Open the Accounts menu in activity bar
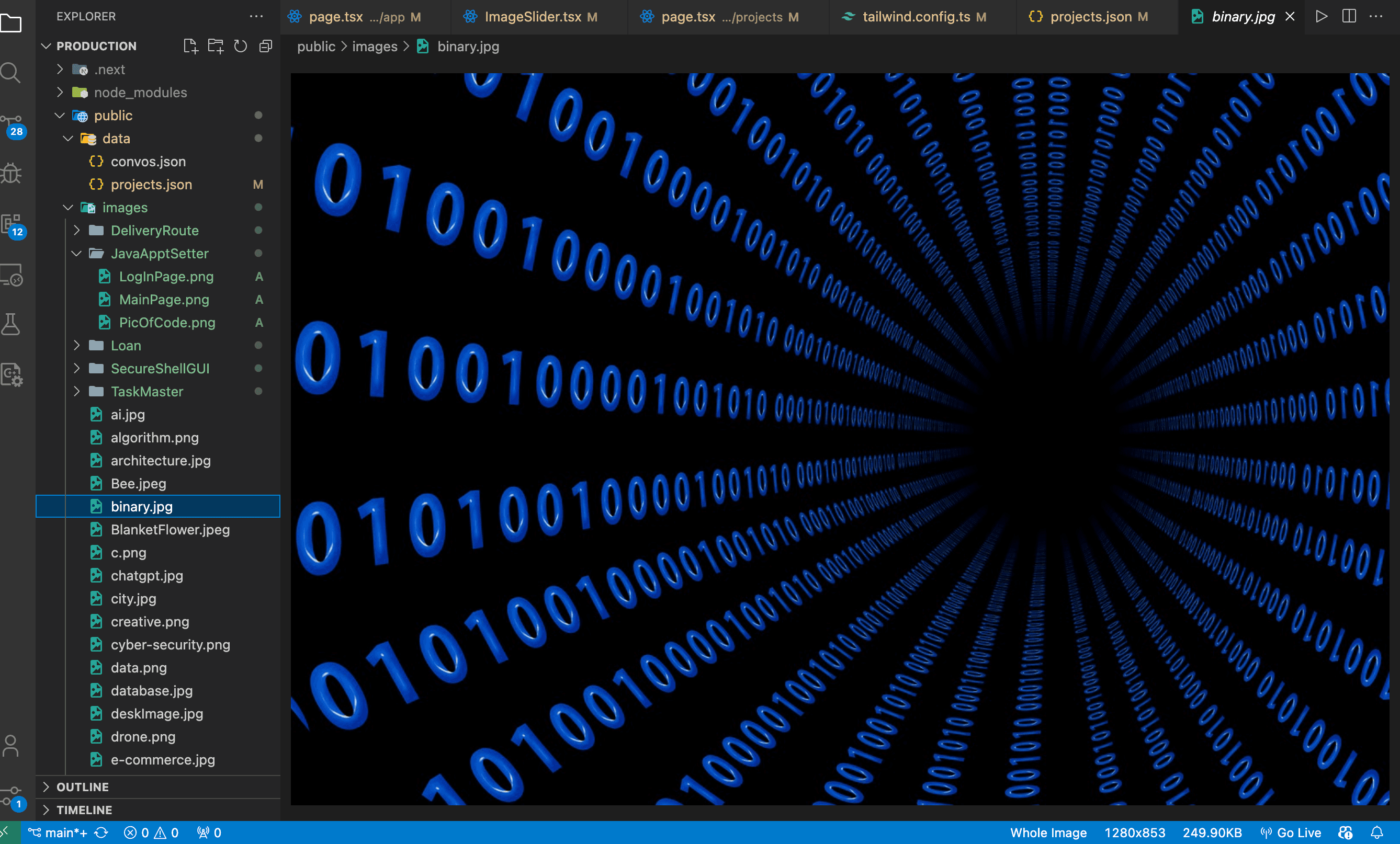The height and width of the screenshot is (844, 1400). (10, 745)
